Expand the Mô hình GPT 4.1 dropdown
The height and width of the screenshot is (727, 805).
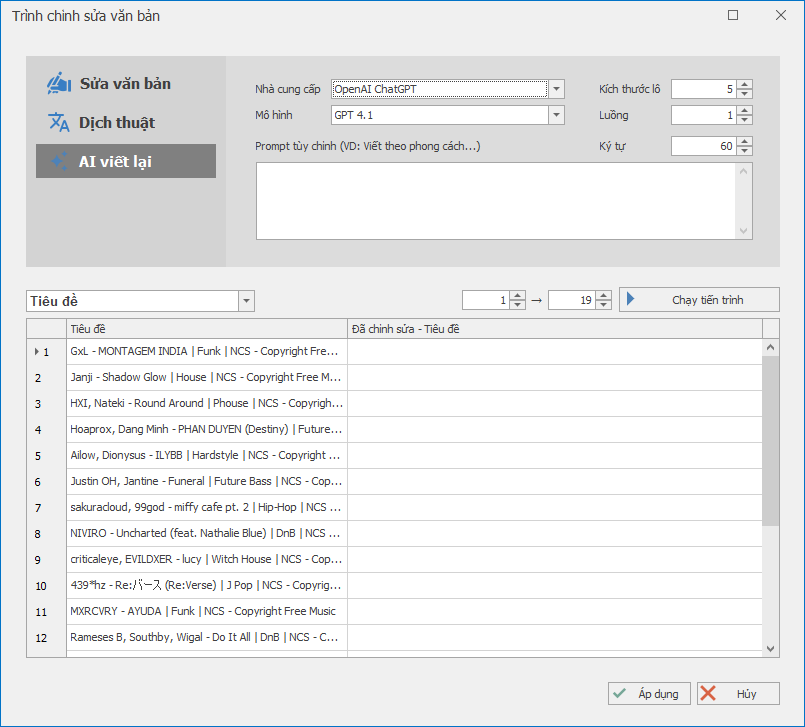point(557,115)
